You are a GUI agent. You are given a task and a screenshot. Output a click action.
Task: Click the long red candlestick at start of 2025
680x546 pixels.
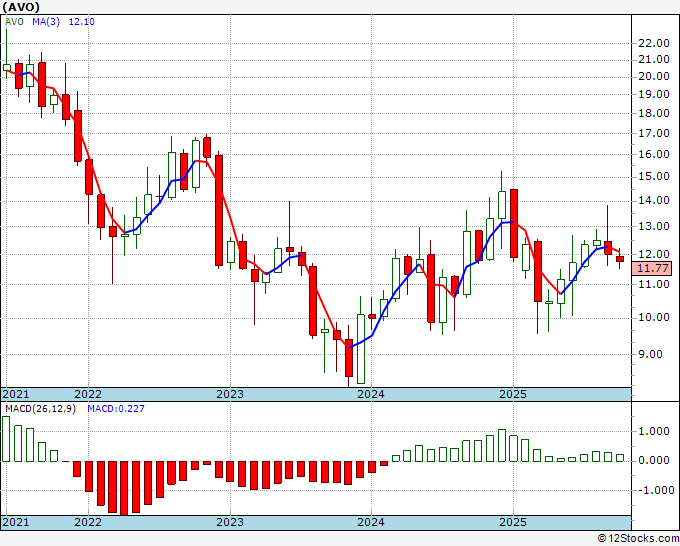pos(514,223)
